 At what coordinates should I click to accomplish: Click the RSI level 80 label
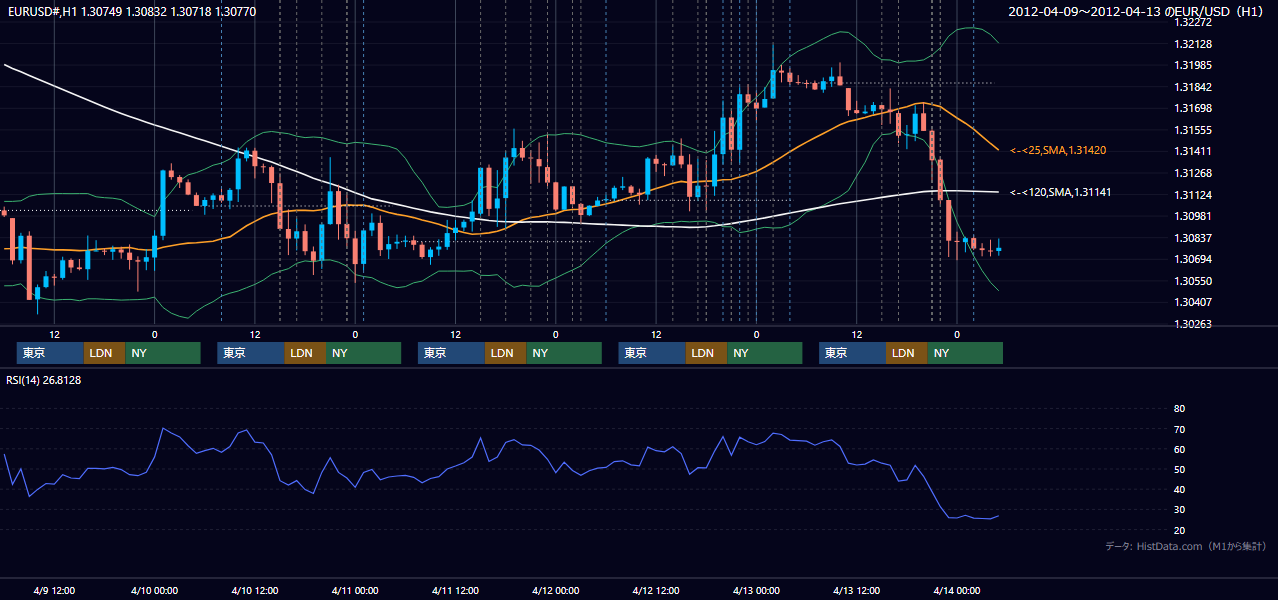click(1179, 409)
